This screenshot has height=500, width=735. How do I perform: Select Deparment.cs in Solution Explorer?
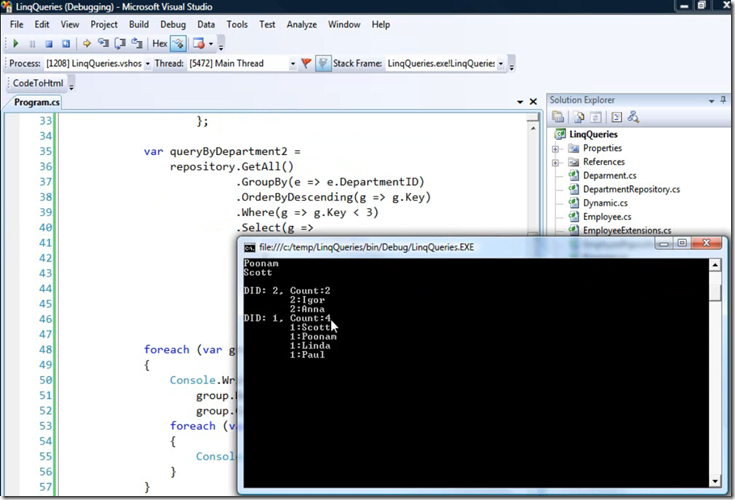tap(609, 176)
